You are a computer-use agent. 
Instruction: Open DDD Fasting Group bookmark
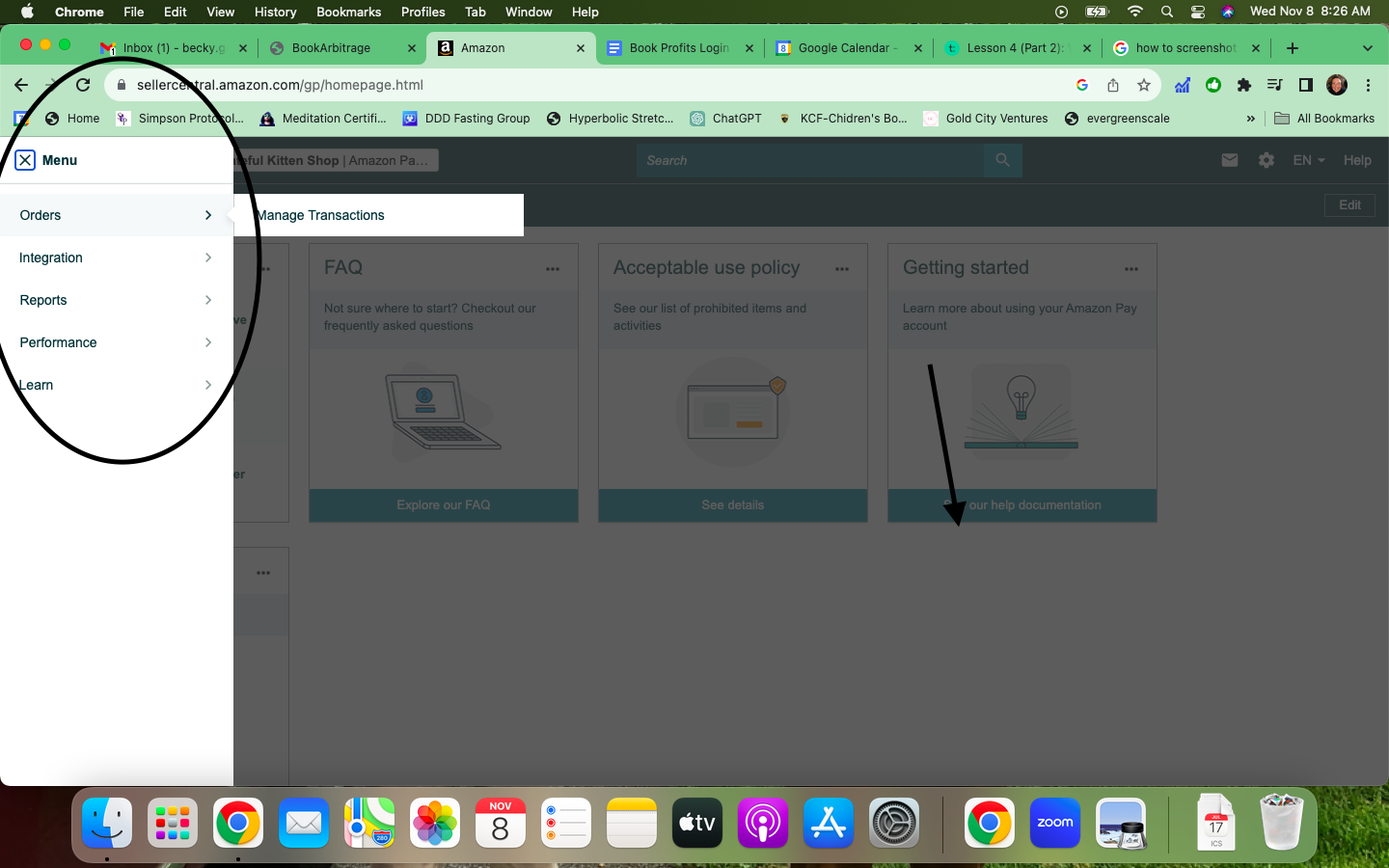467,119
